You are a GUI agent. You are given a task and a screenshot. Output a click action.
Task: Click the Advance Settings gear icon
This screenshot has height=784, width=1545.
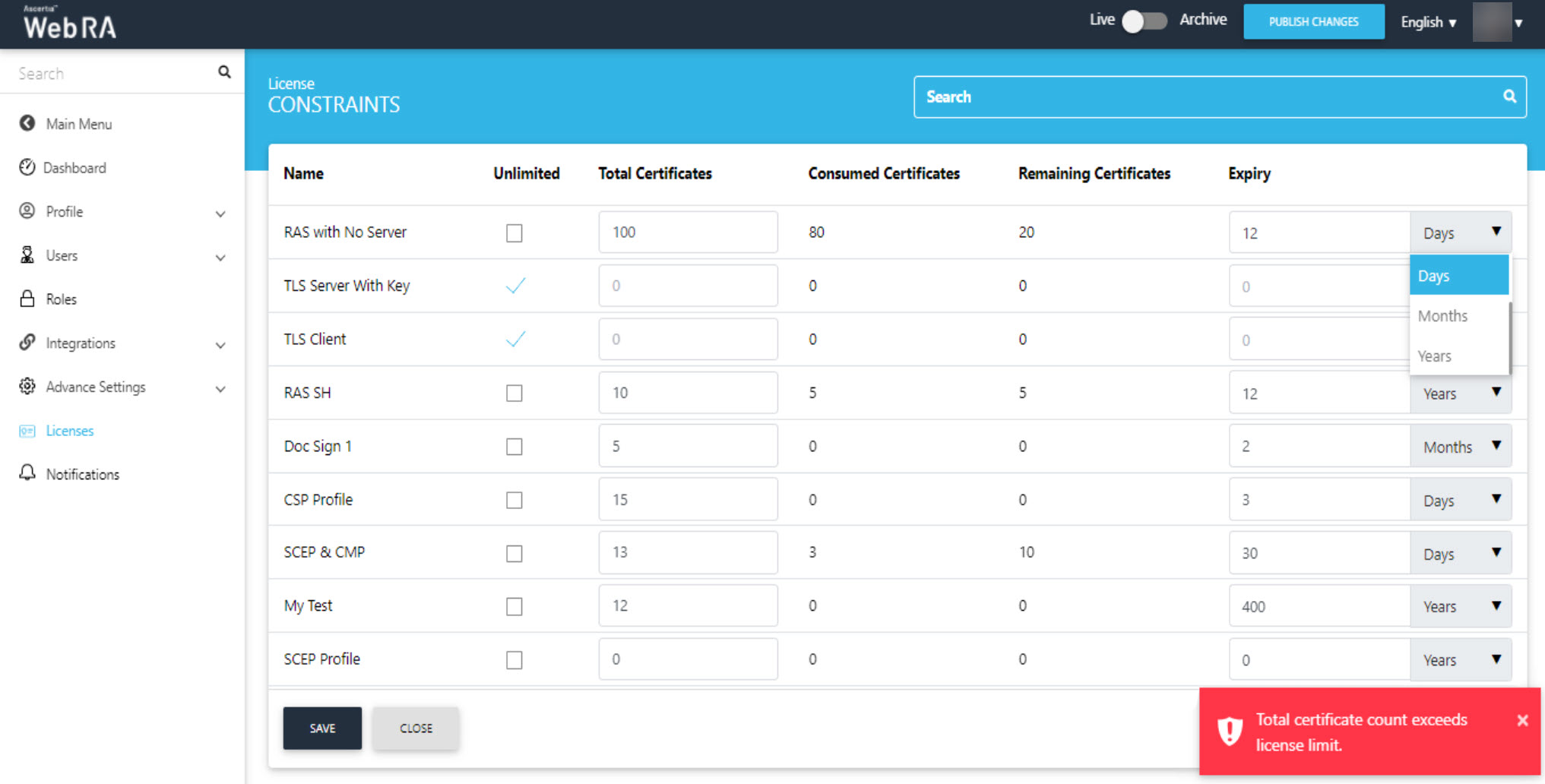pos(27,386)
